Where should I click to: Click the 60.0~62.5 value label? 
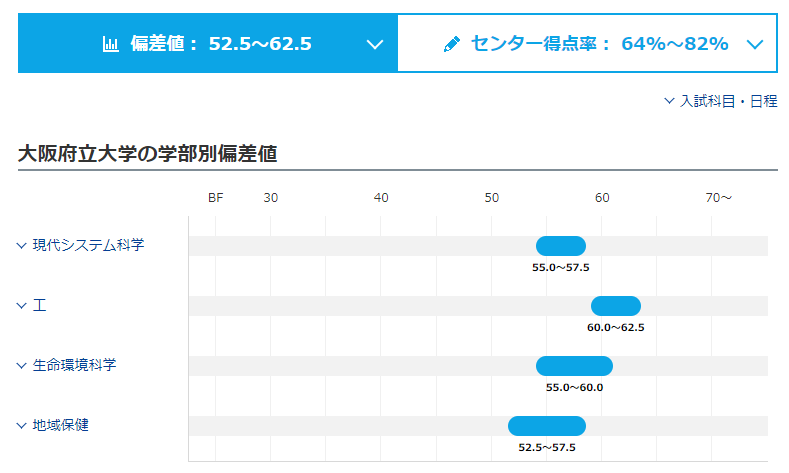point(616,328)
